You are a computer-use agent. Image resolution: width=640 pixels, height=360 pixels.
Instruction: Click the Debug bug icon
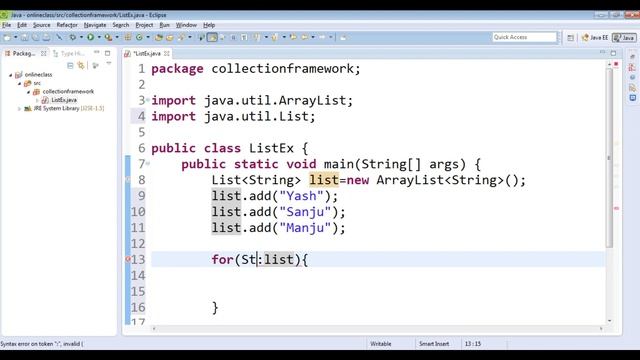coord(73,38)
